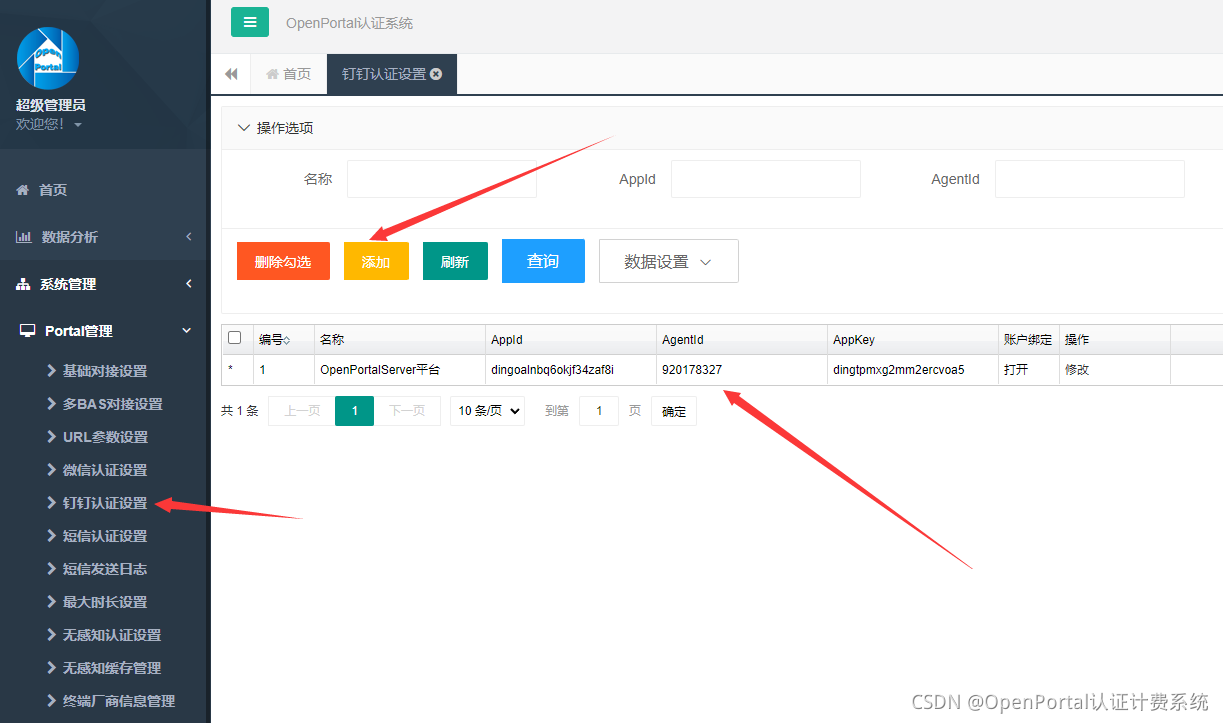This screenshot has width=1223, height=723.
Task: Click the AgentId column header
Action: pos(742,340)
